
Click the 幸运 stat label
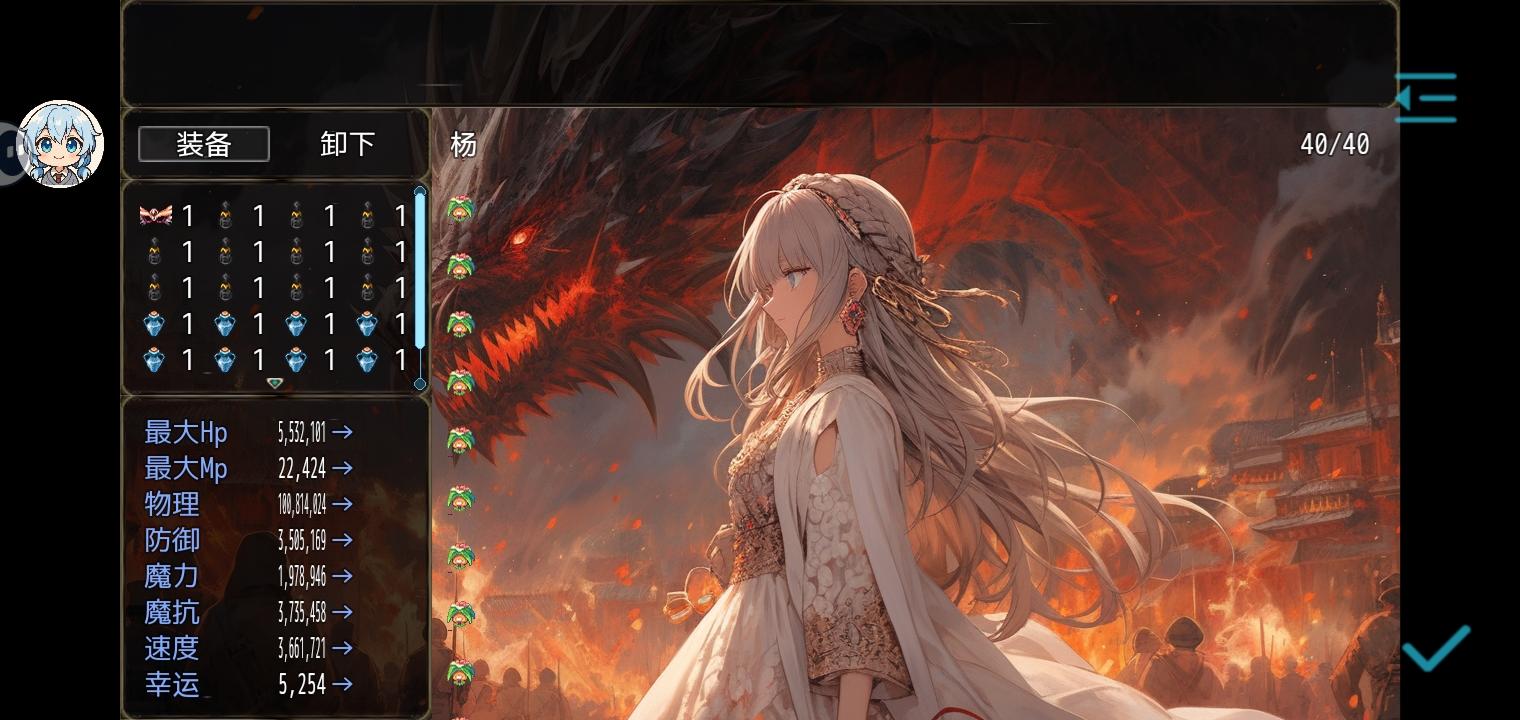pos(172,684)
